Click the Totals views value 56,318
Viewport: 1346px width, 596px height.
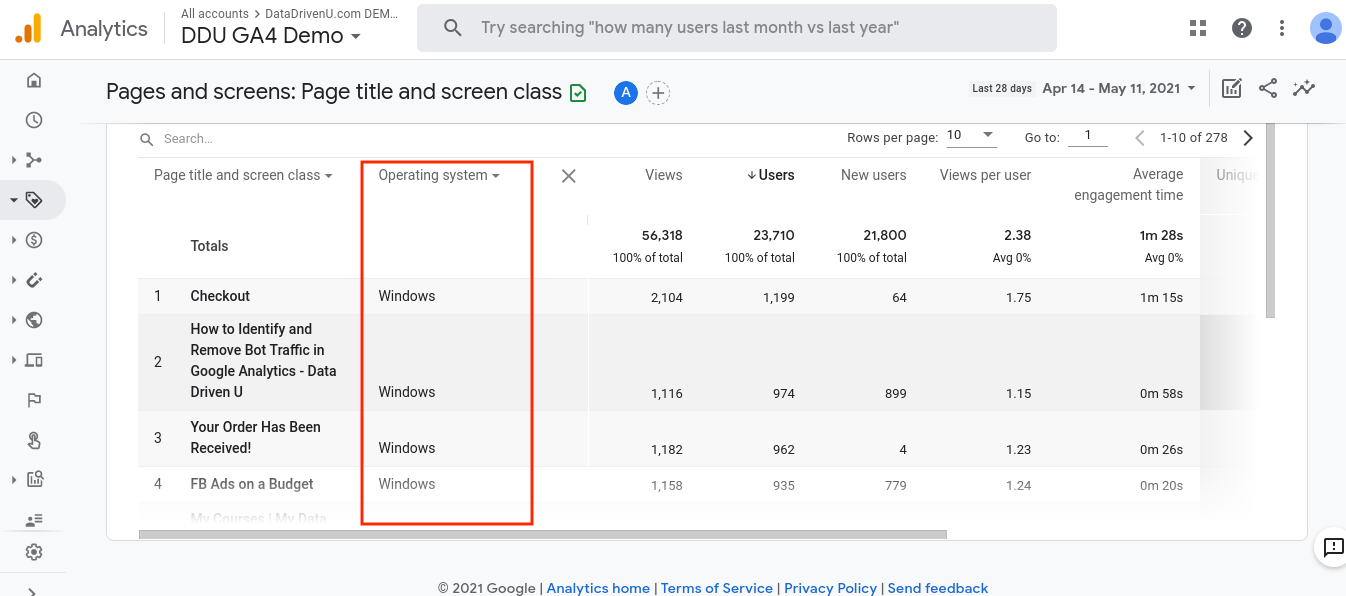662,235
